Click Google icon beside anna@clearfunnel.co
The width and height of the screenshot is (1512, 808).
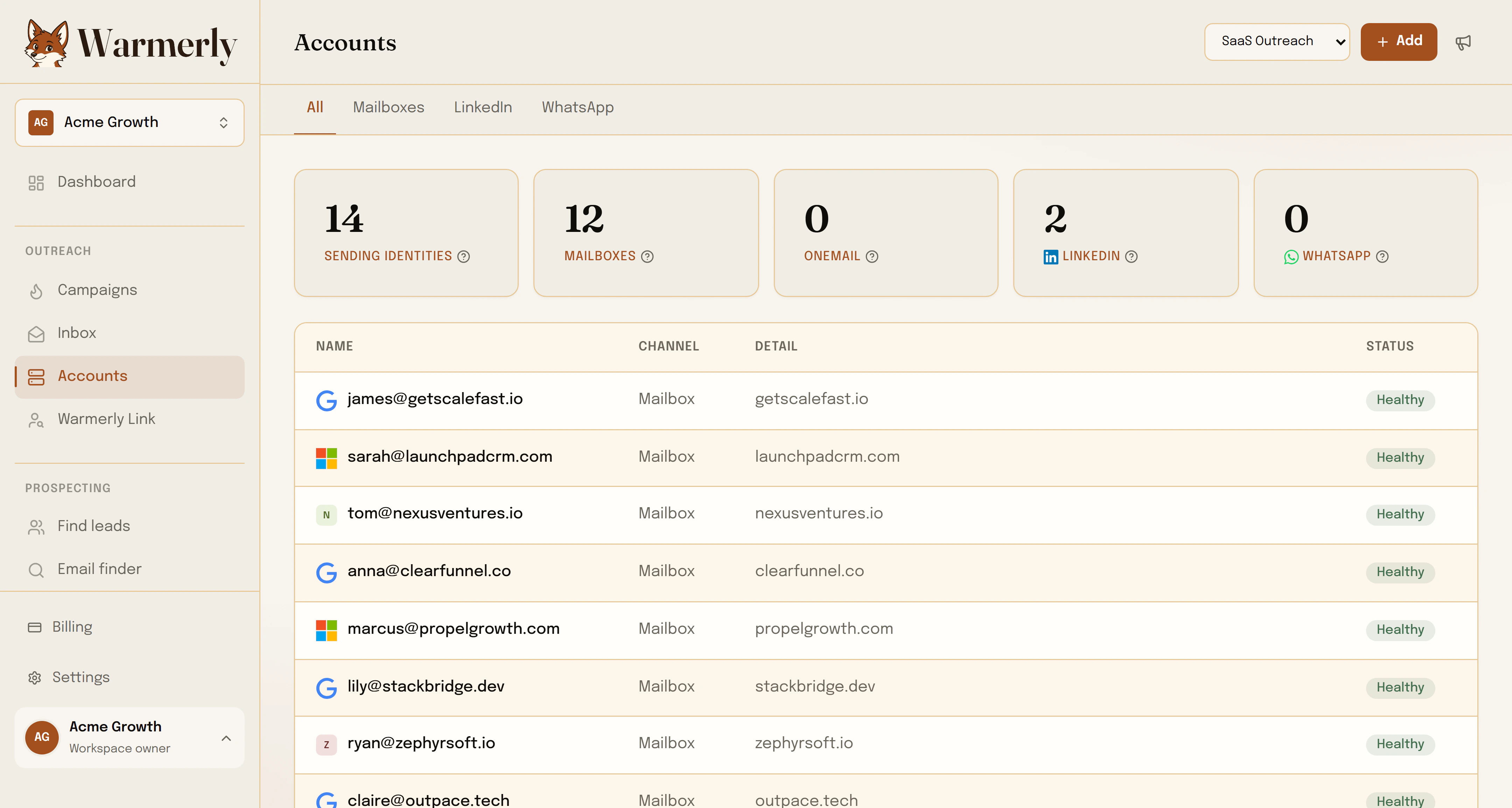click(x=326, y=573)
